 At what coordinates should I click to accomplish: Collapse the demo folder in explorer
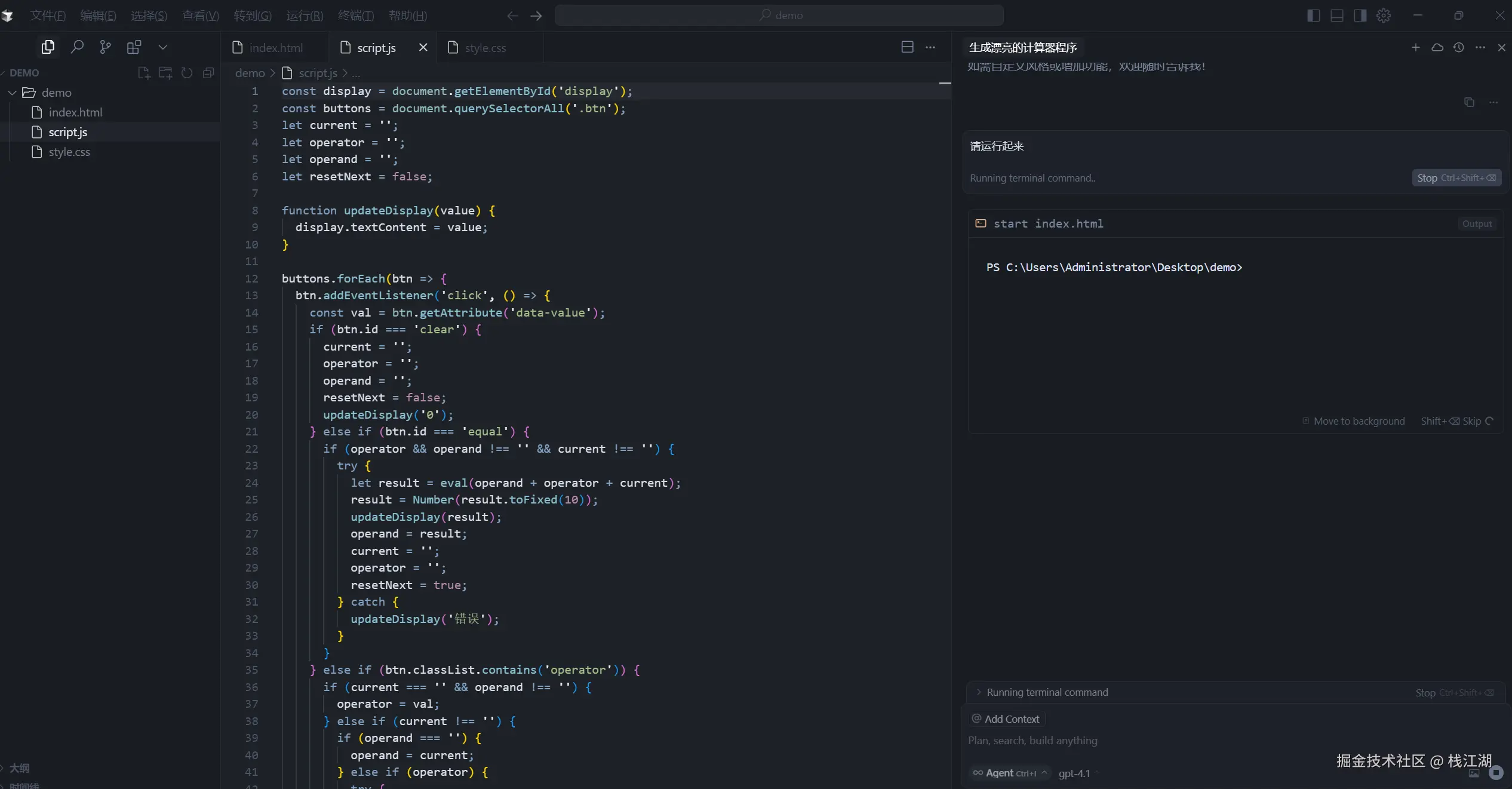click(13, 93)
